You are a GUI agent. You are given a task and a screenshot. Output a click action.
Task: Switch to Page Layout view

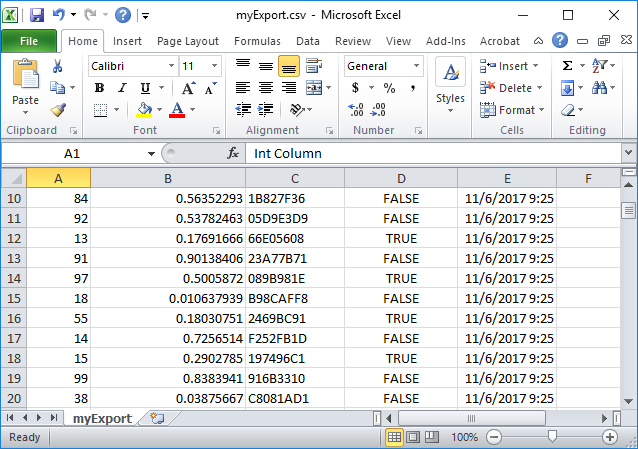coord(413,437)
